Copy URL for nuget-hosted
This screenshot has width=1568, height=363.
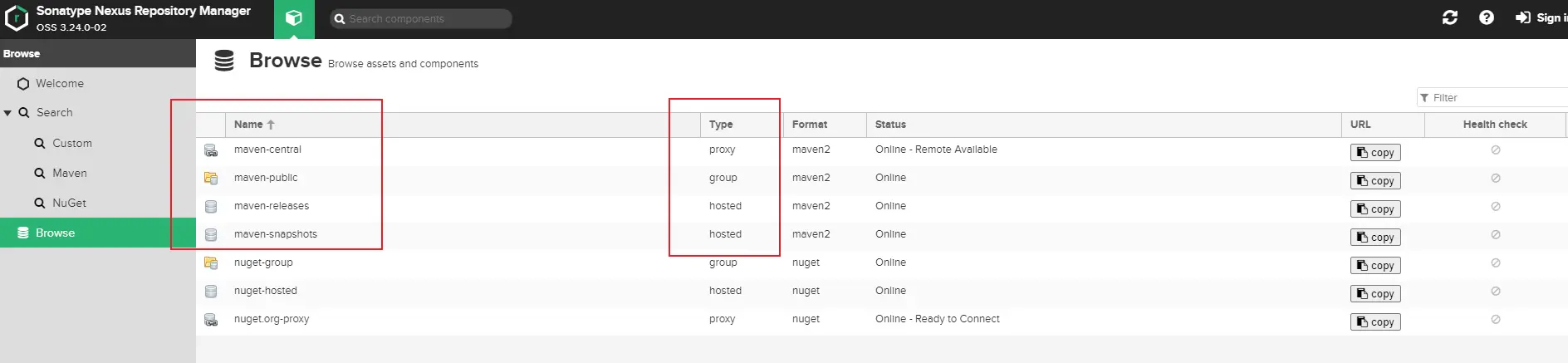(1375, 294)
